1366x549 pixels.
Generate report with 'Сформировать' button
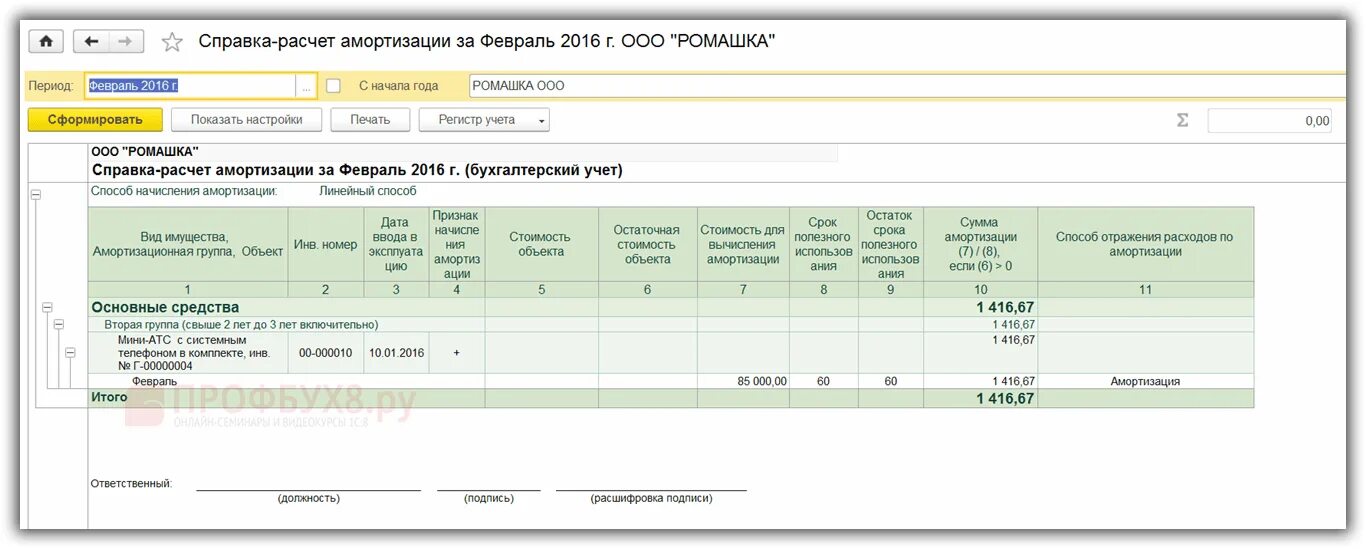pyautogui.click(x=94, y=120)
